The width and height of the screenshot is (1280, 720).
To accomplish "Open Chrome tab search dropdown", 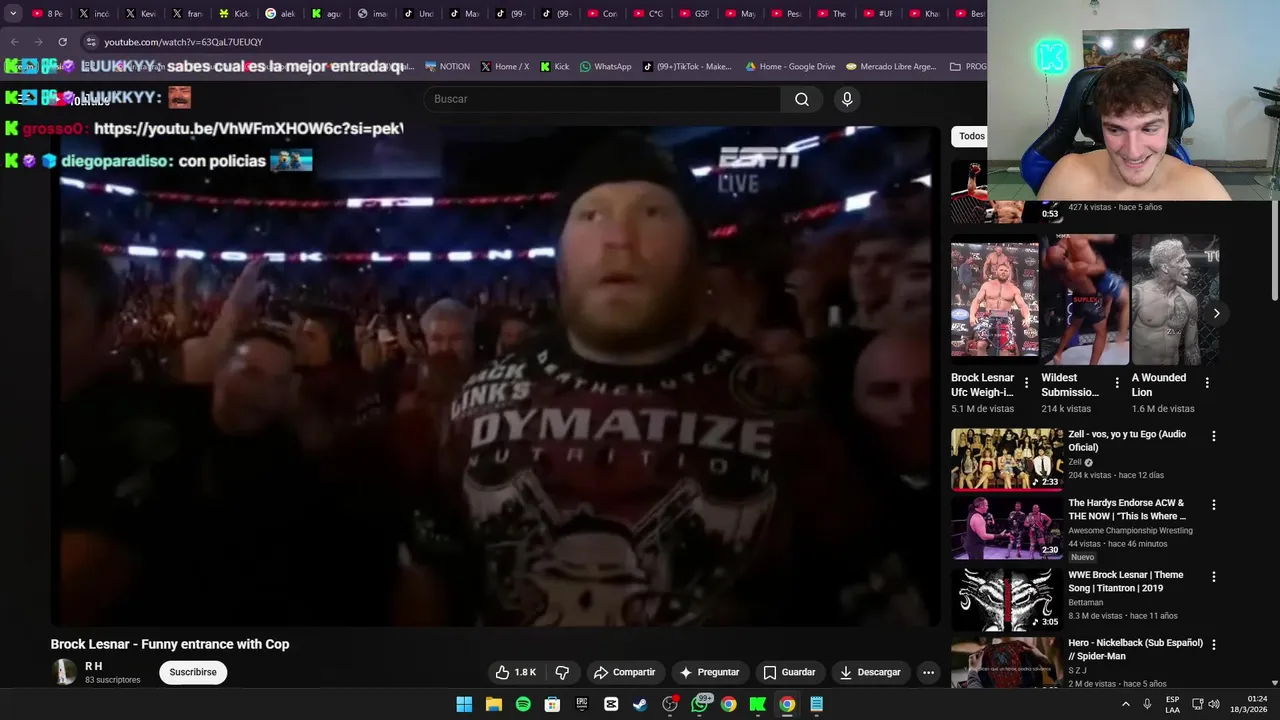I will [13, 14].
